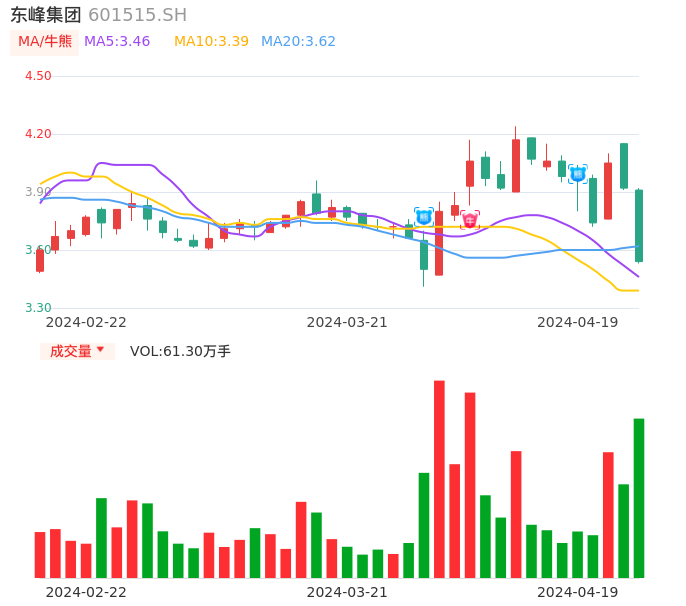686x606 pixels.
Task: Click the VOL:61.30万手 volume label
Action: pos(180,351)
